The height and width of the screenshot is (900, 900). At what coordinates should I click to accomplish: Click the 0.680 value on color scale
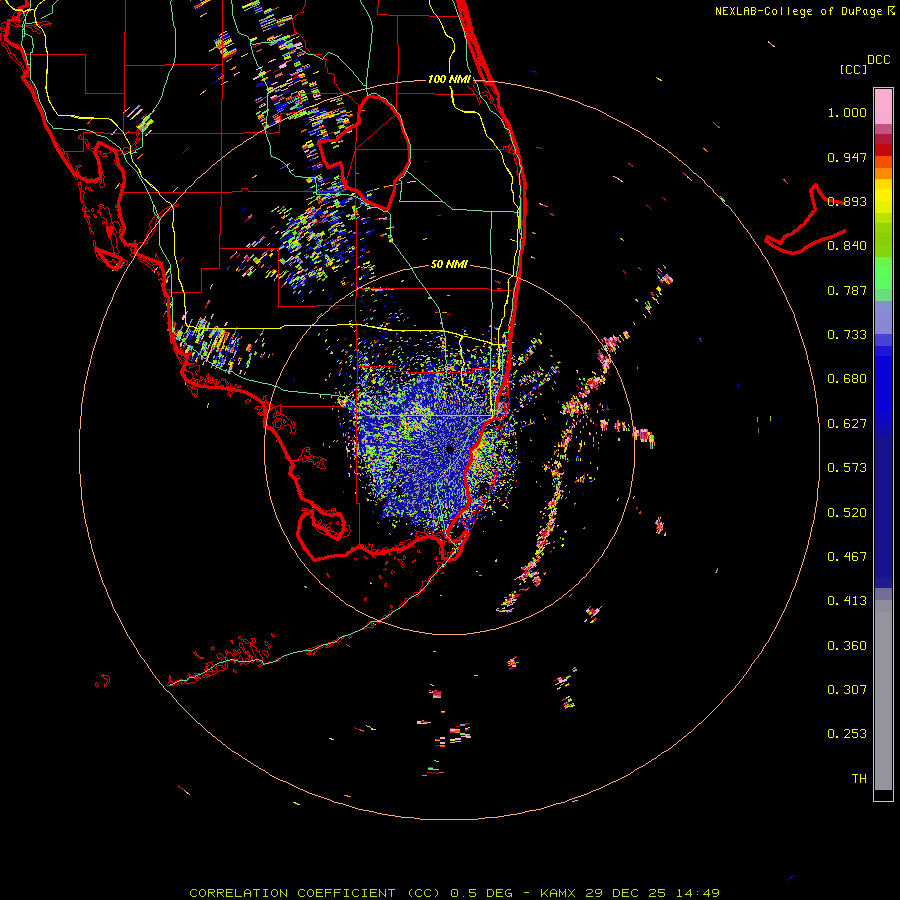(x=847, y=379)
